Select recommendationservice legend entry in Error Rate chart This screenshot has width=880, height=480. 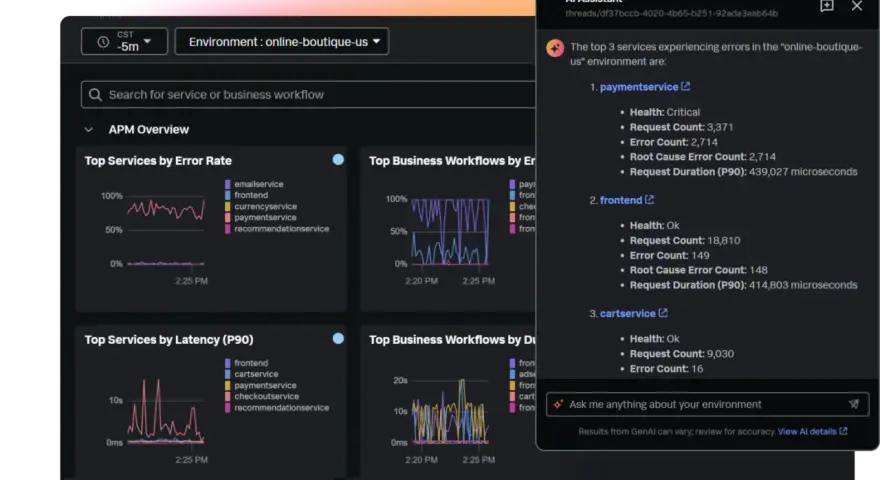[282, 228]
